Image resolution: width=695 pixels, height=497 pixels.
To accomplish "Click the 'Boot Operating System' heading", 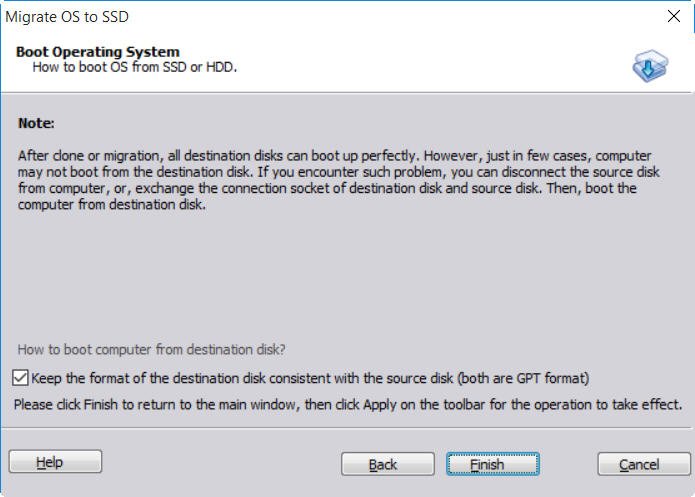I will coord(98,52).
